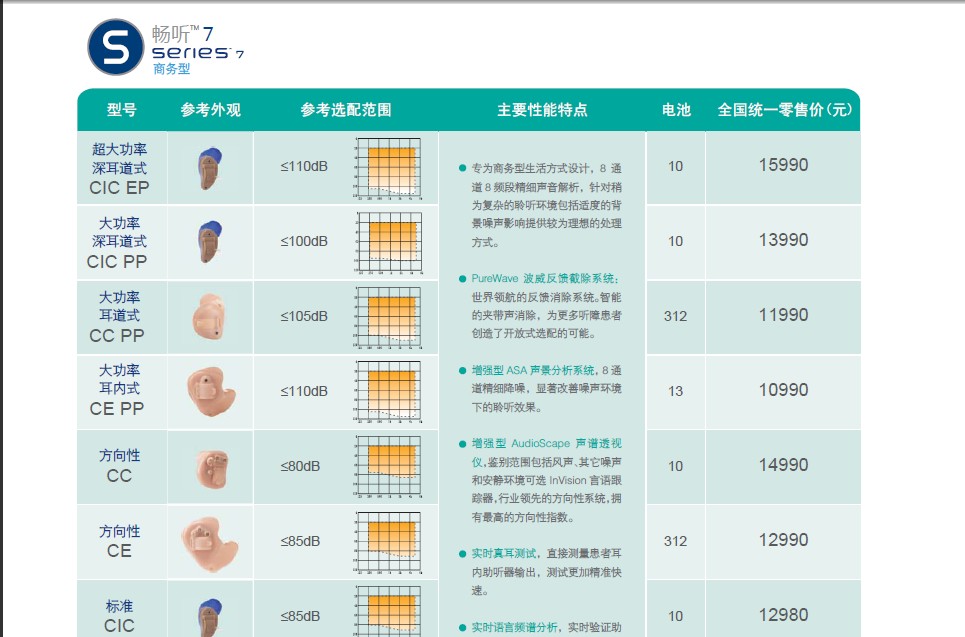Click the 实时语言频谱分析 feature text
The height and width of the screenshot is (637, 965).
click(515, 628)
